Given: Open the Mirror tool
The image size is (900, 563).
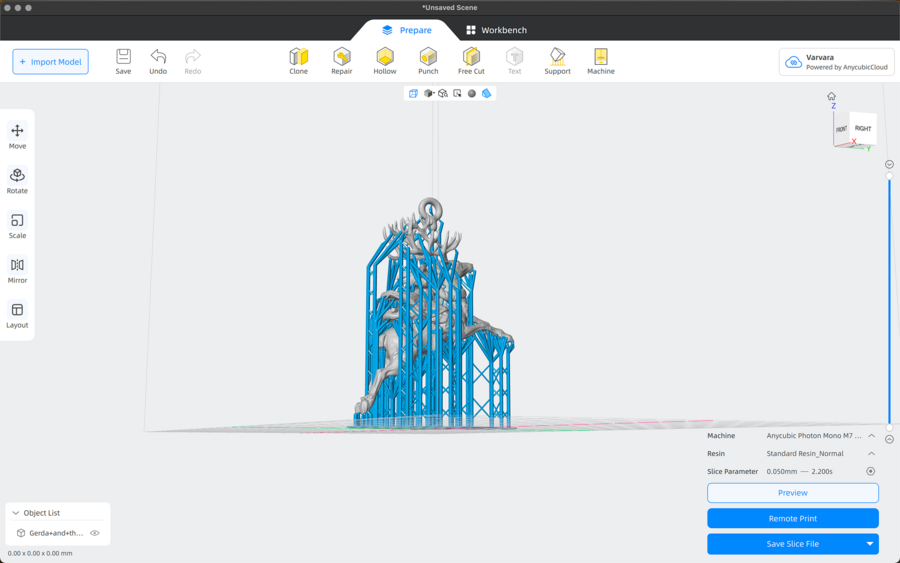Looking at the screenshot, I should click(x=17, y=270).
